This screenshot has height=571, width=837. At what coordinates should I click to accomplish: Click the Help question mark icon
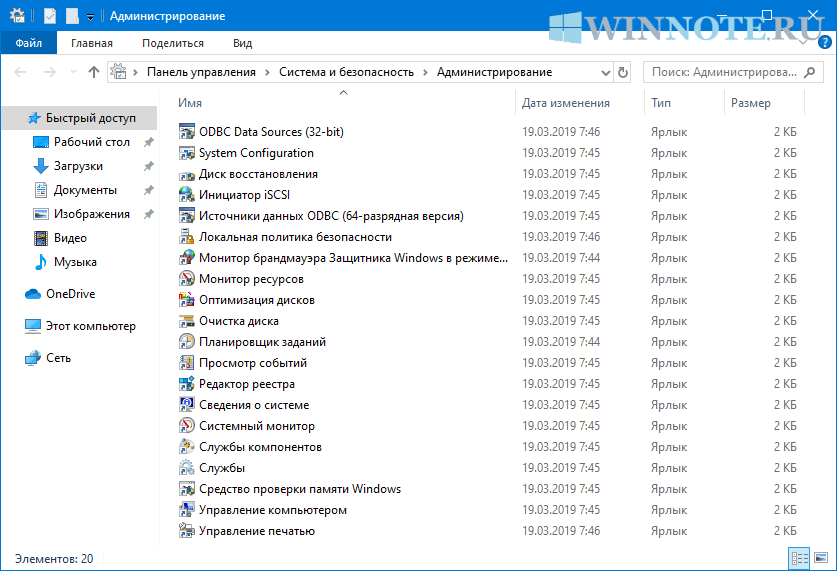pos(824,42)
